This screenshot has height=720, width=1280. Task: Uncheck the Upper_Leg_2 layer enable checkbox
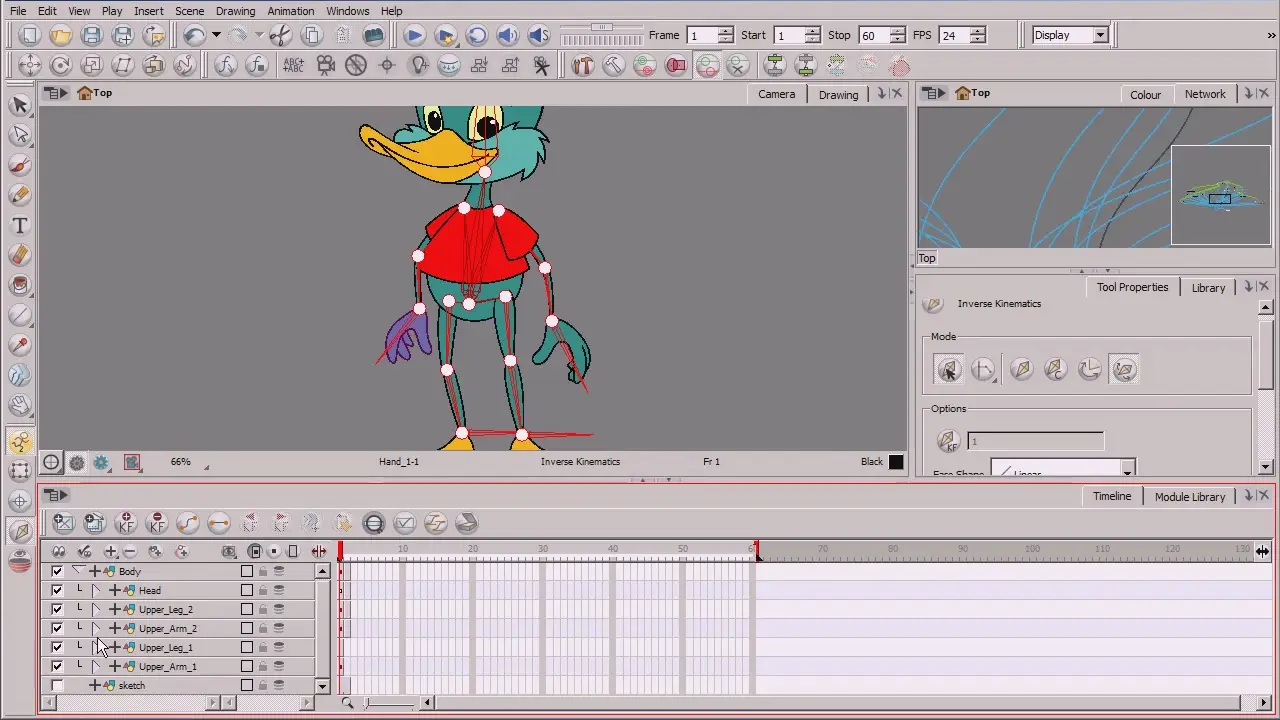pos(57,609)
